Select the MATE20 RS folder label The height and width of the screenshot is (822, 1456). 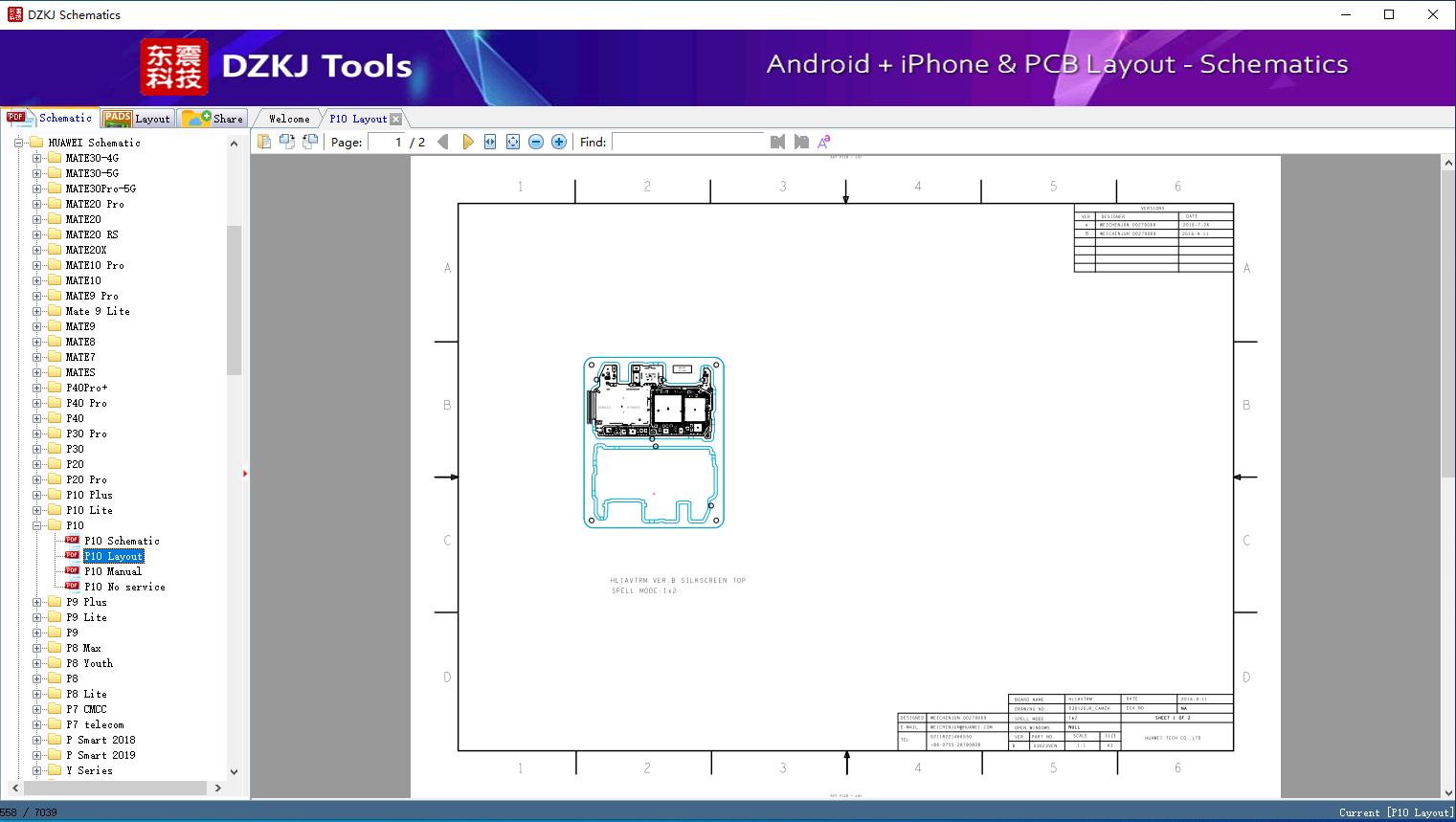[x=92, y=234]
